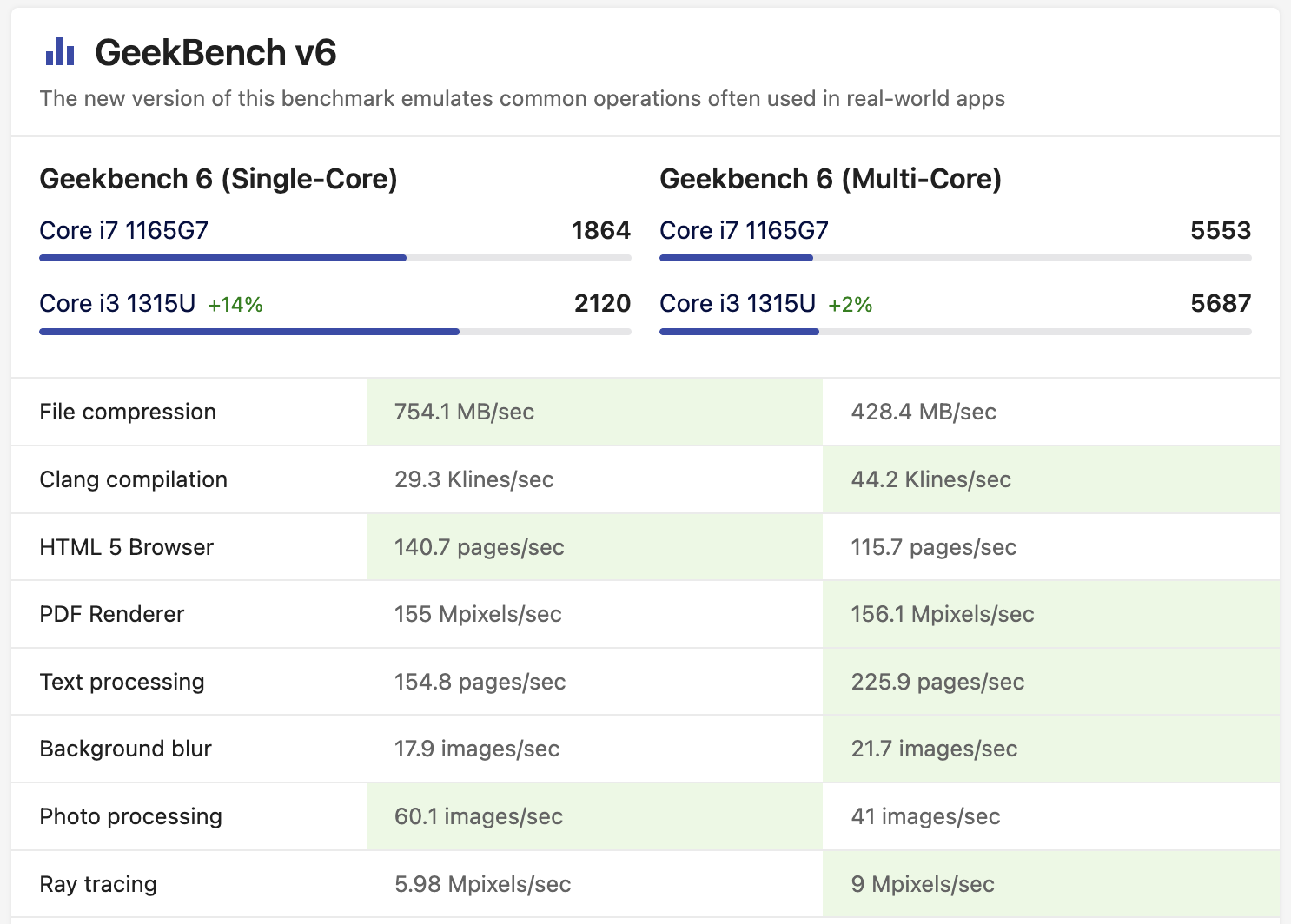Click the 155 Mpixels/sec cell

[594, 614]
